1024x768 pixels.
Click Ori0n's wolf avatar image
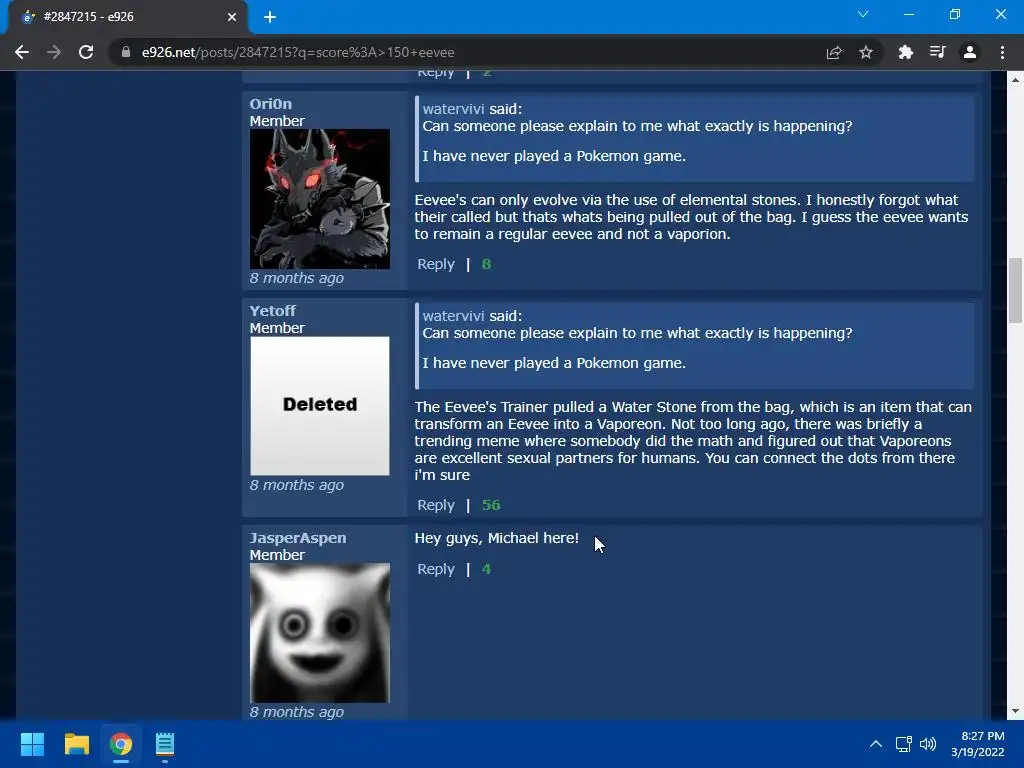coord(320,199)
